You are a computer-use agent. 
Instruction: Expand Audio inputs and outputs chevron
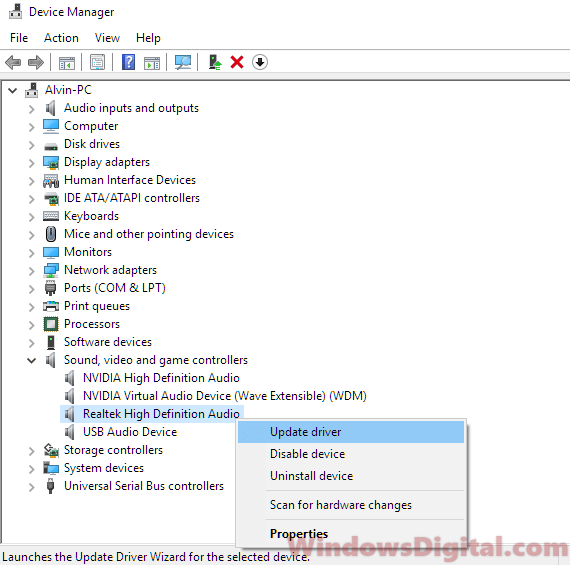coord(32,109)
